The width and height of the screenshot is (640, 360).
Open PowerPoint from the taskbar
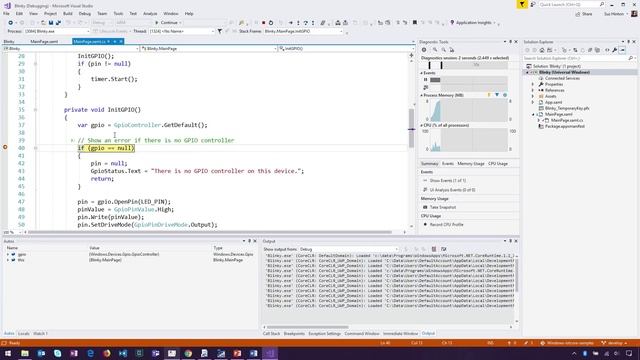tap(237, 353)
